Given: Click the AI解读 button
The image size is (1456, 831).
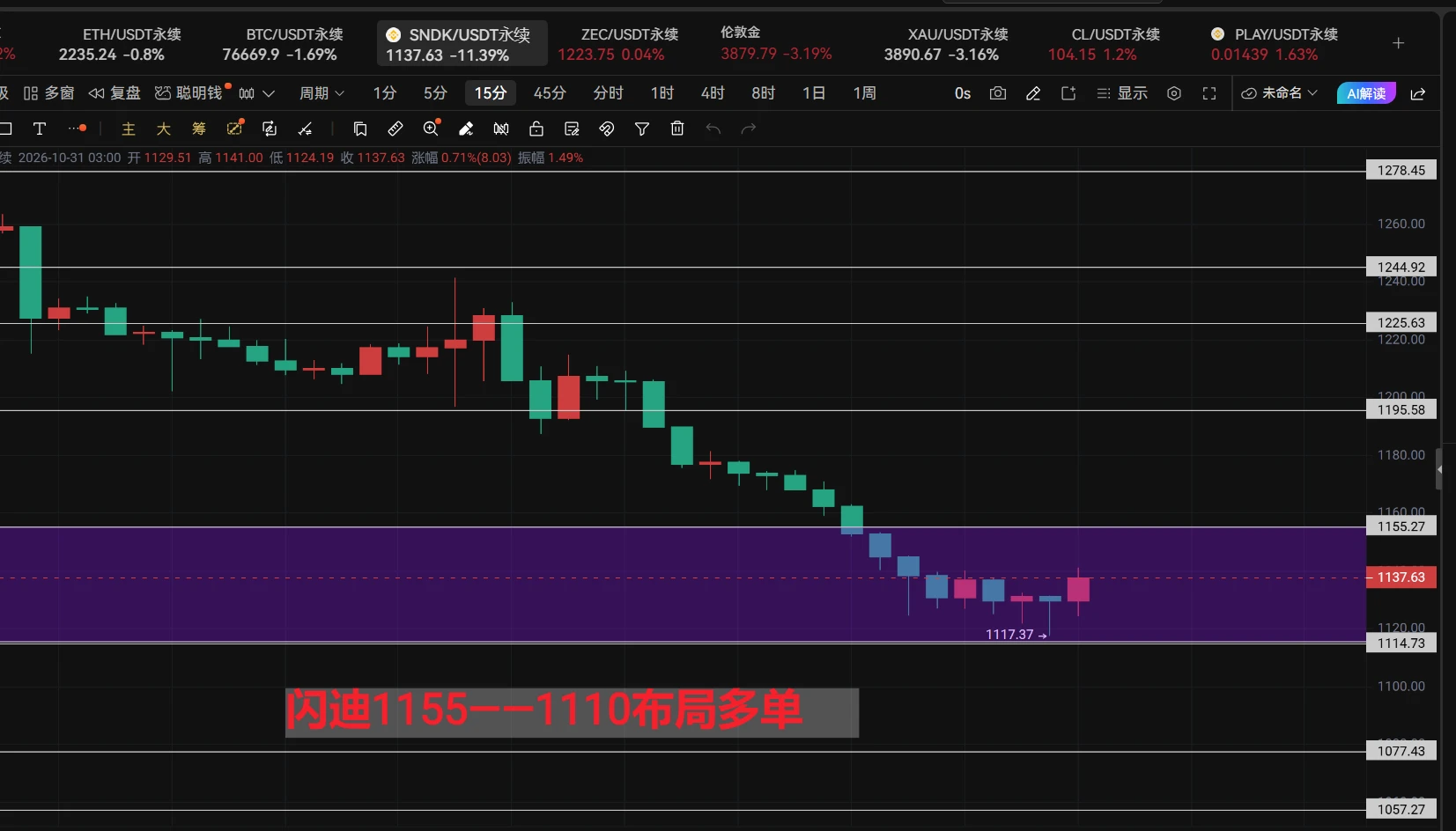Looking at the screenshot, I should 1366,93.
